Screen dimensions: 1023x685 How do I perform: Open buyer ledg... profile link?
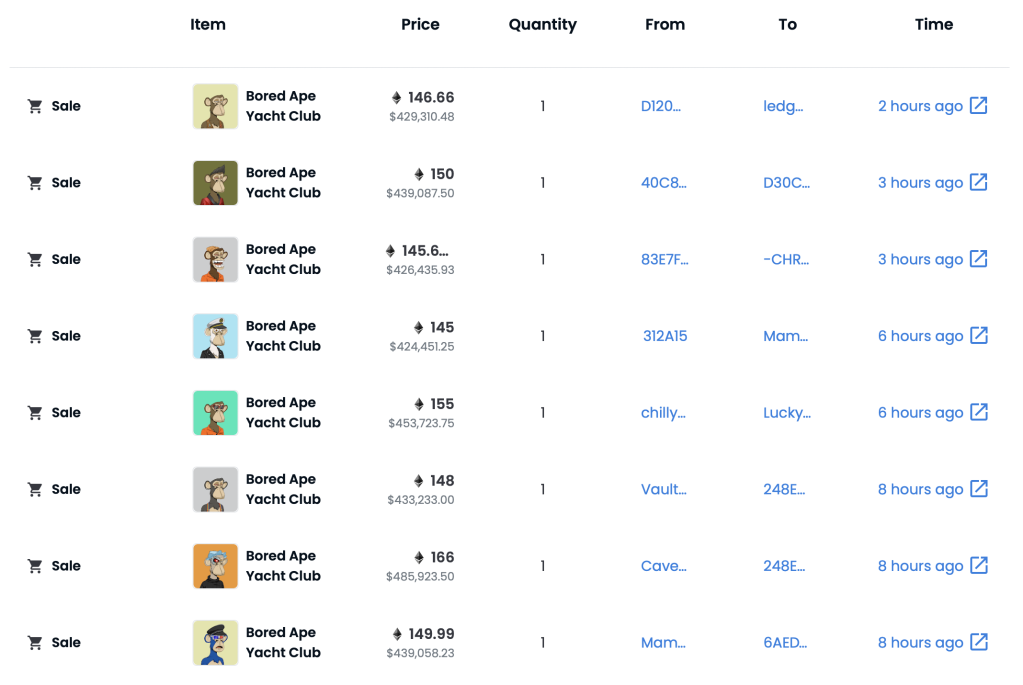[x=783, y=106]
